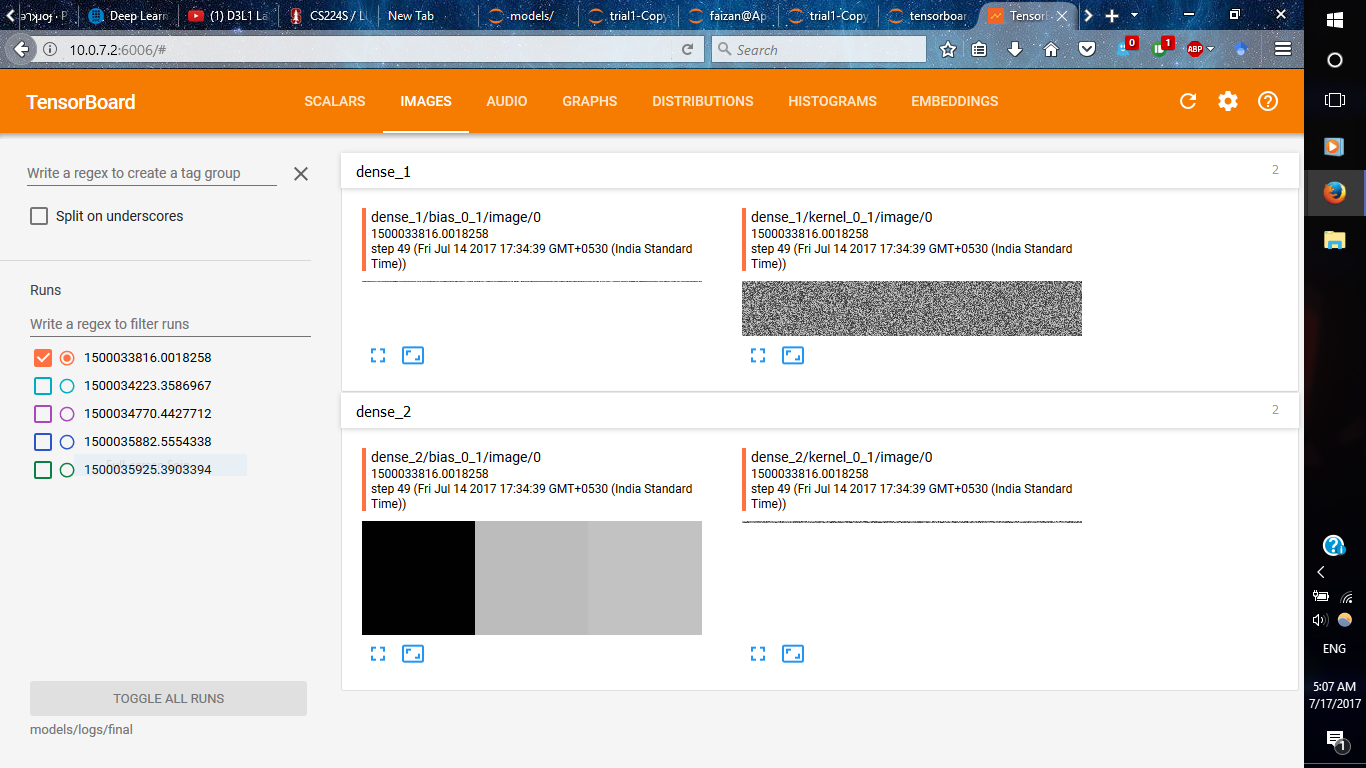Click the Firefox Search box
The width and height of the screenshot is (1366, 768).
(x=818, y=49)
